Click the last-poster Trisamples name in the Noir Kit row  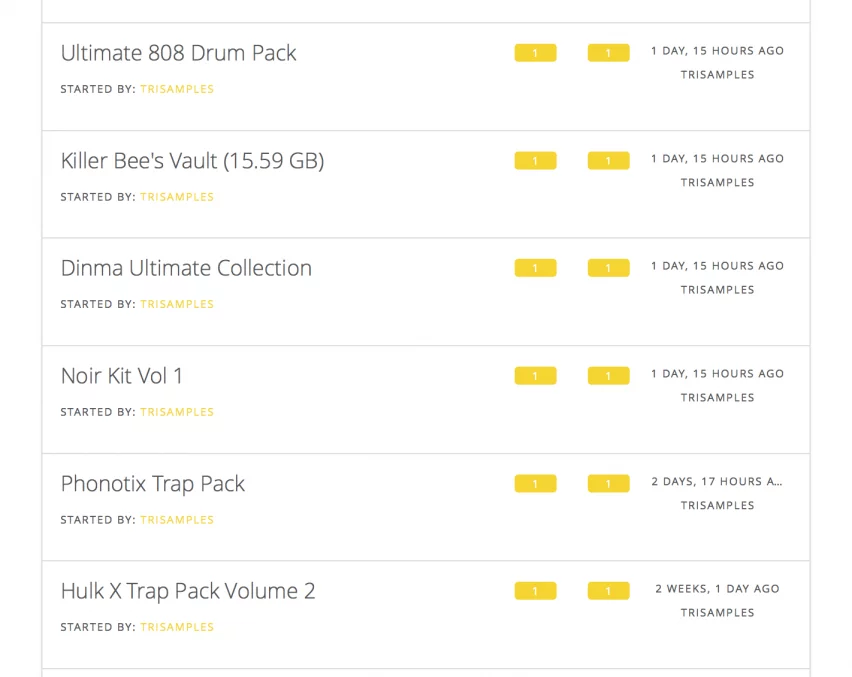pos(717,398)
